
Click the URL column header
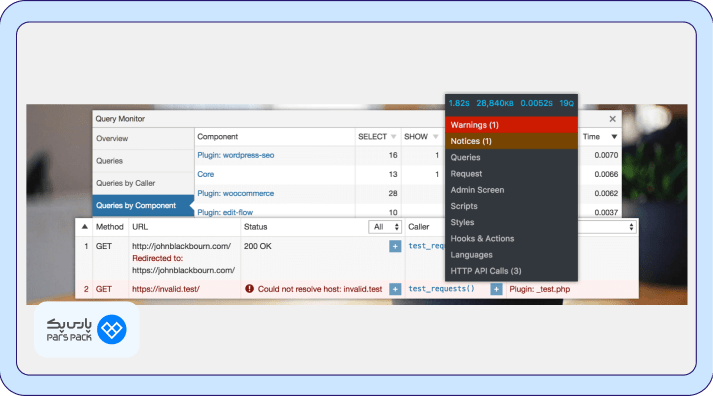pos(140,227)
